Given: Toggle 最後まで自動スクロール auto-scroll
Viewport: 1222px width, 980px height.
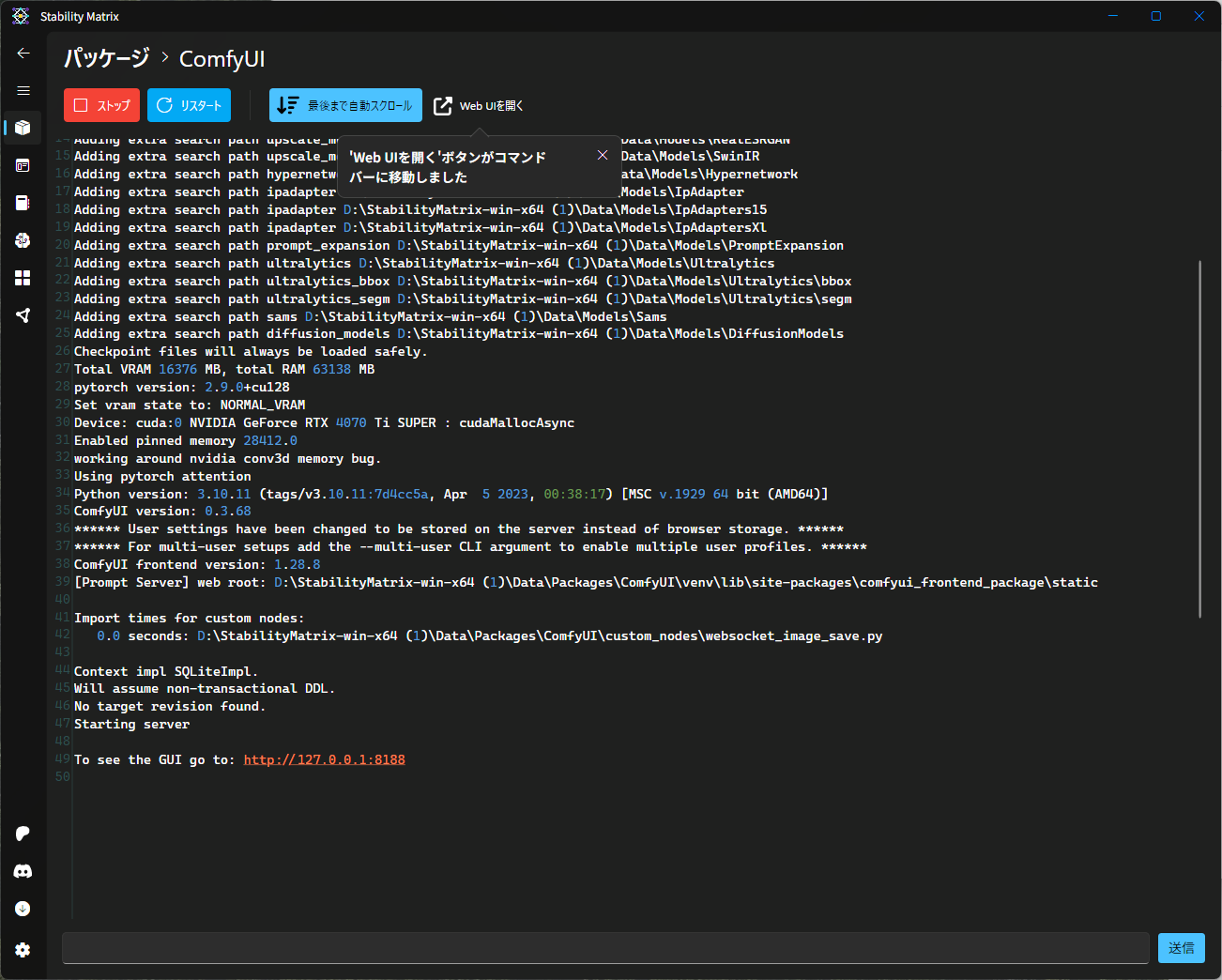Looking at the screenshot, I should pyautogui.click(x=345, y=105).
